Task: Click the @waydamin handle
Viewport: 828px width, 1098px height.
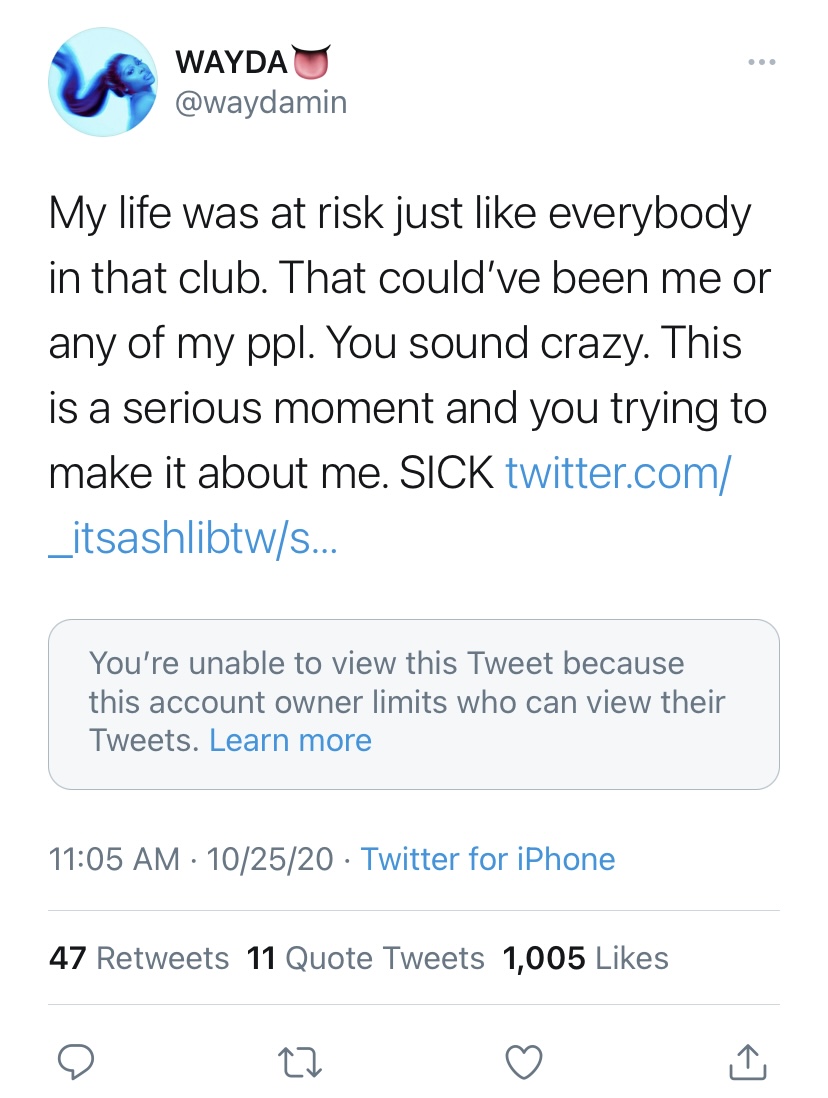Action: 260,102
